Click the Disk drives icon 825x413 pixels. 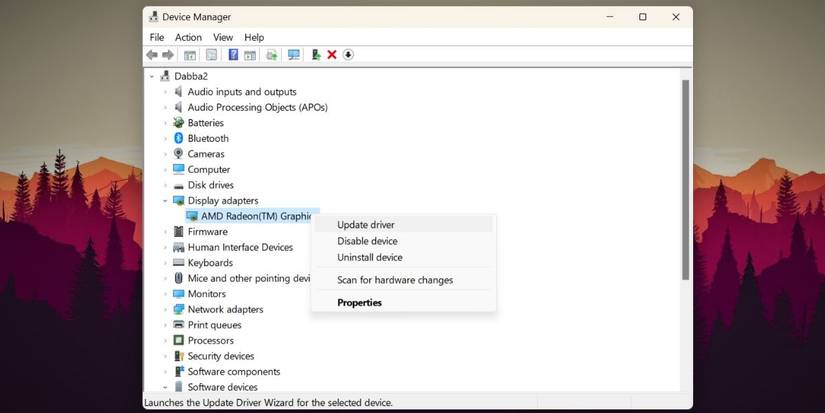[x=179, y=185]
